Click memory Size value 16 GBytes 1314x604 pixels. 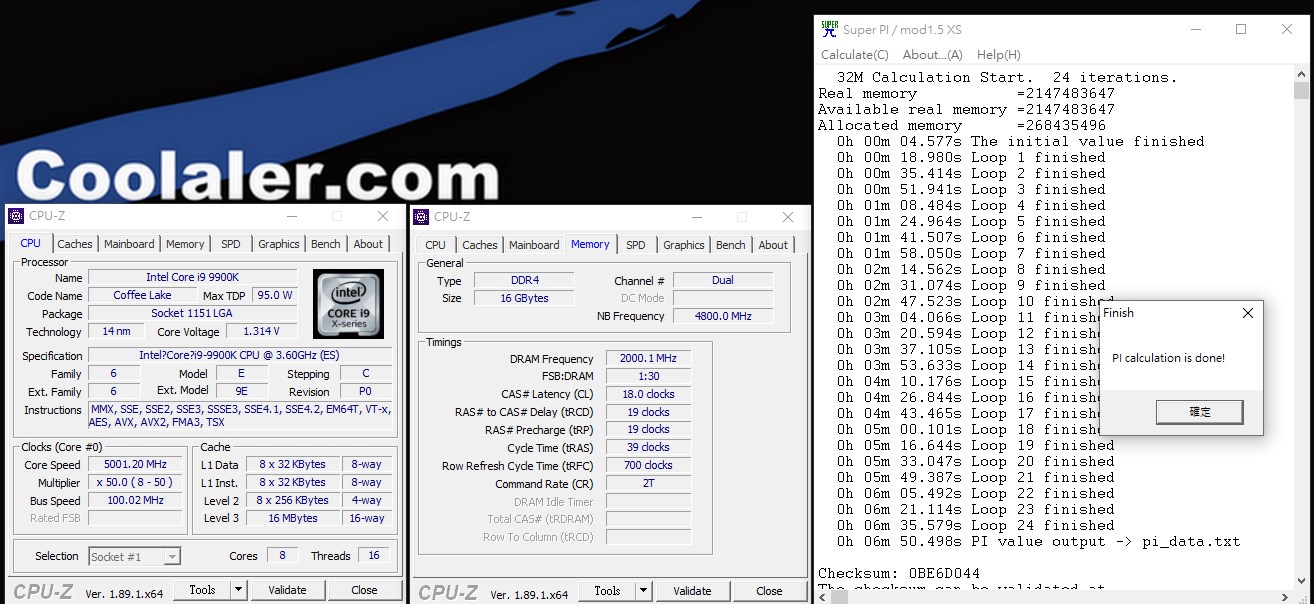click(524, 298)
